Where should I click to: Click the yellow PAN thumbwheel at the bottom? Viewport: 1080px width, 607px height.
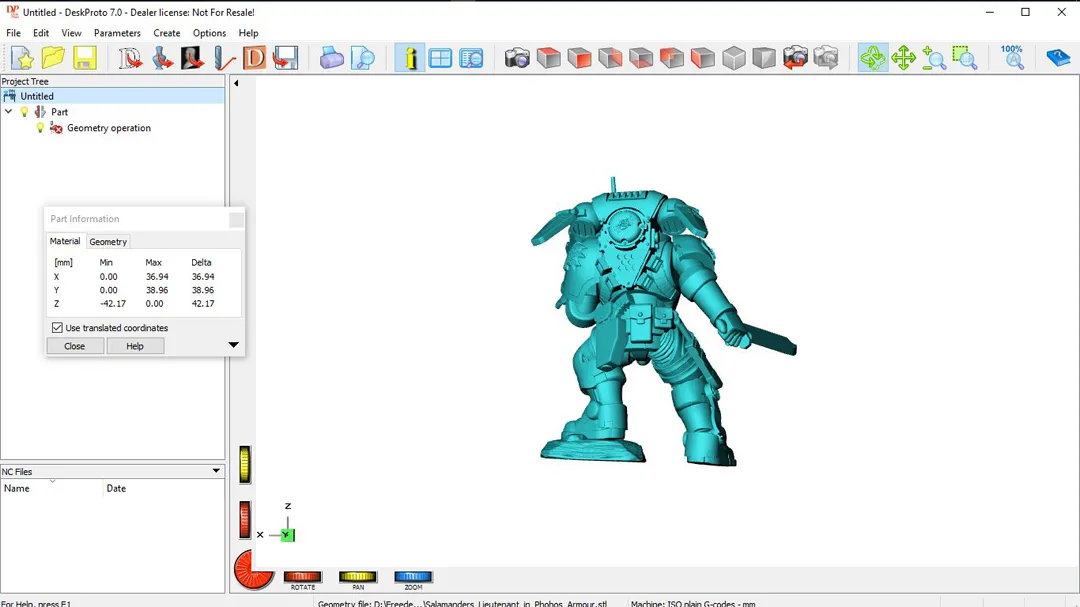click(x=357, y=577)
